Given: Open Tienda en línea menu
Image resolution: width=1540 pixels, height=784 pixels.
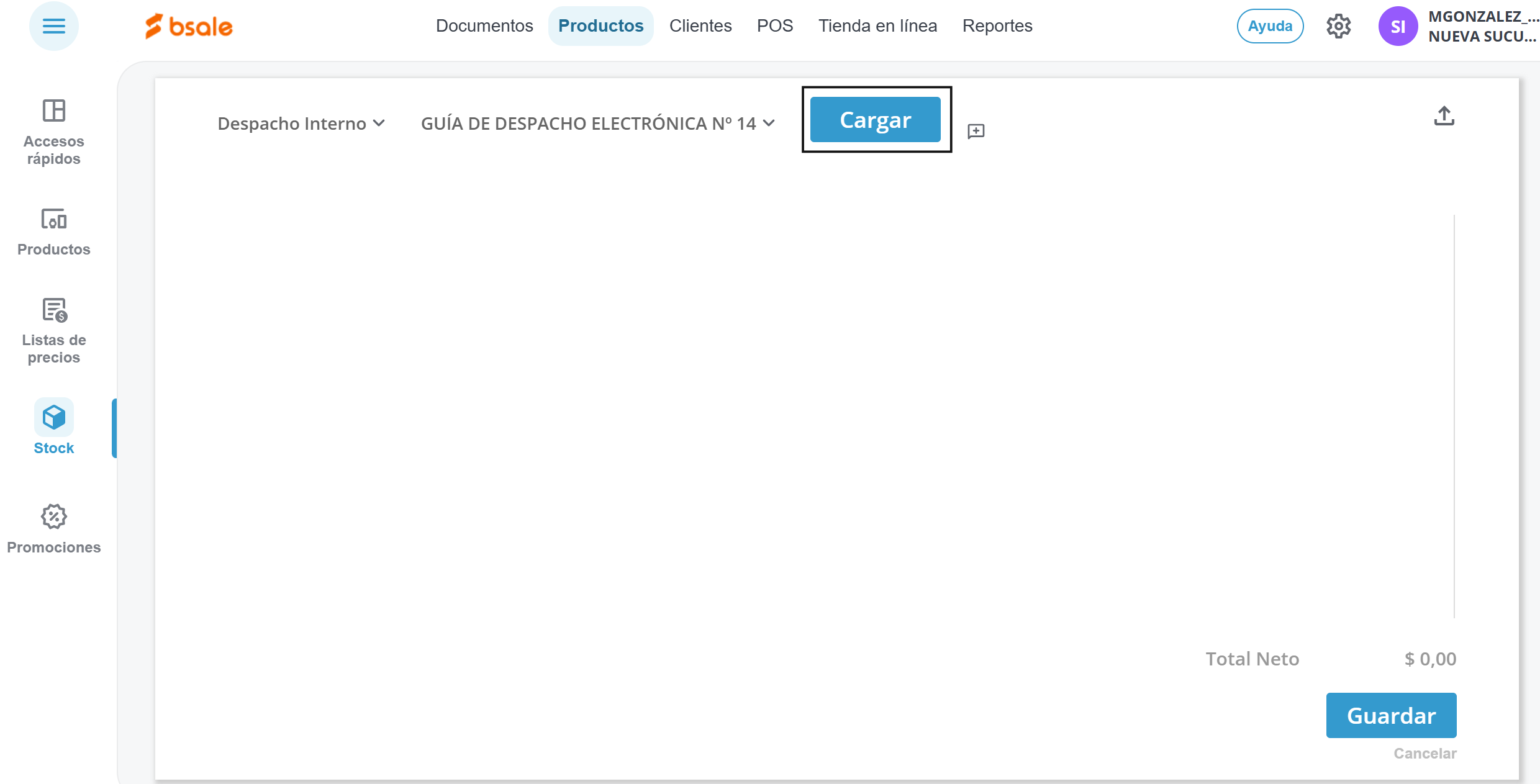Looking at the screenshot, I should [877, 26].
